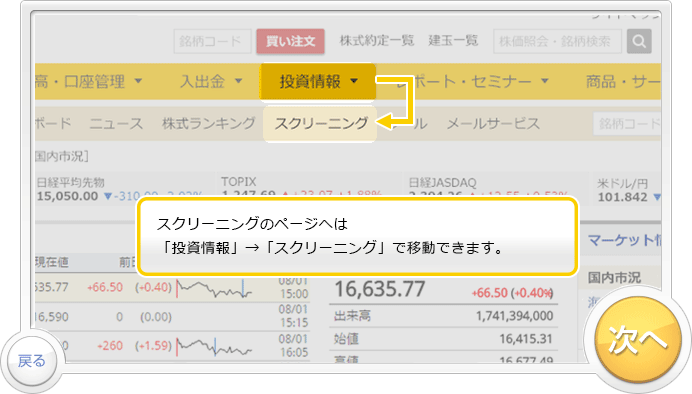Image resolution: width=692 pixels, height=394 pixels.
Task: Click the 日経平均先物 market ticker
Action: 71,183
